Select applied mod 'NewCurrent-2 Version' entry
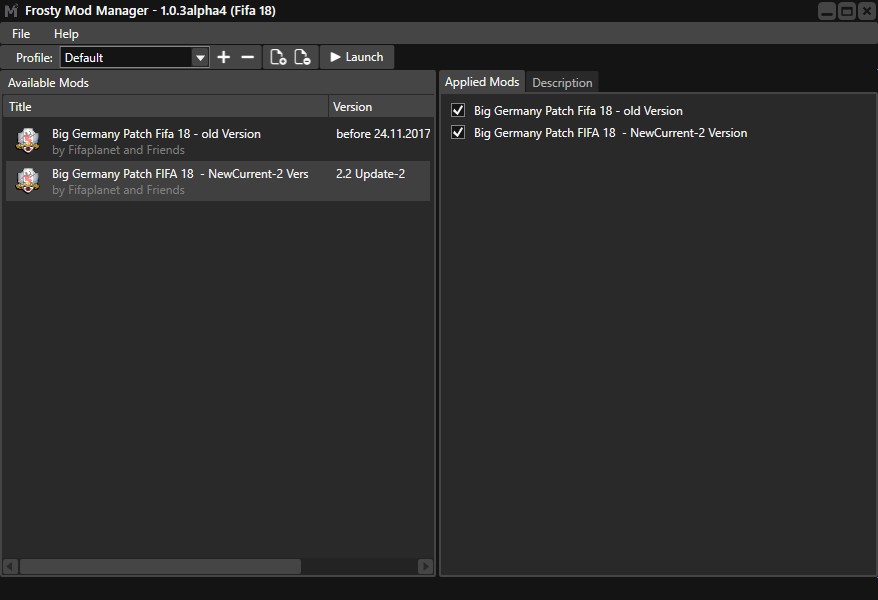 (610, 133)
